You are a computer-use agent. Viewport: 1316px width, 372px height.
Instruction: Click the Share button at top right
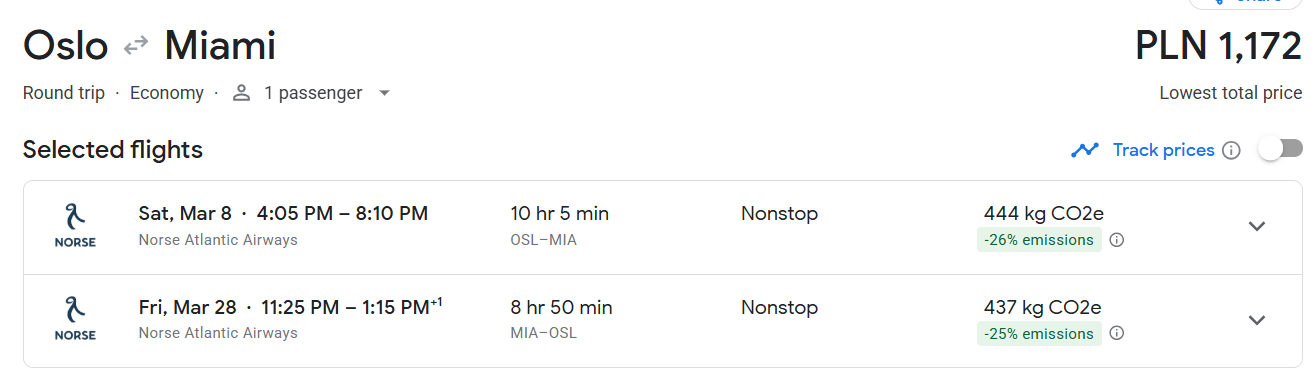1245,3
